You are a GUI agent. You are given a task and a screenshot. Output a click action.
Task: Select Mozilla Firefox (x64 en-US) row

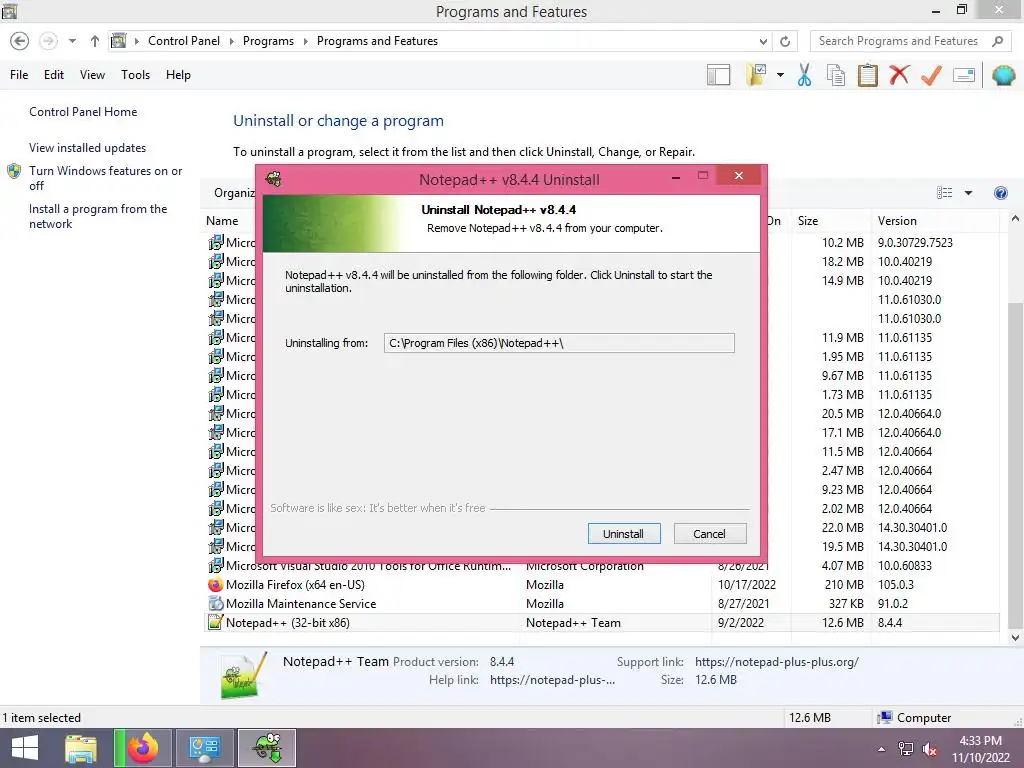pos(602,584)
